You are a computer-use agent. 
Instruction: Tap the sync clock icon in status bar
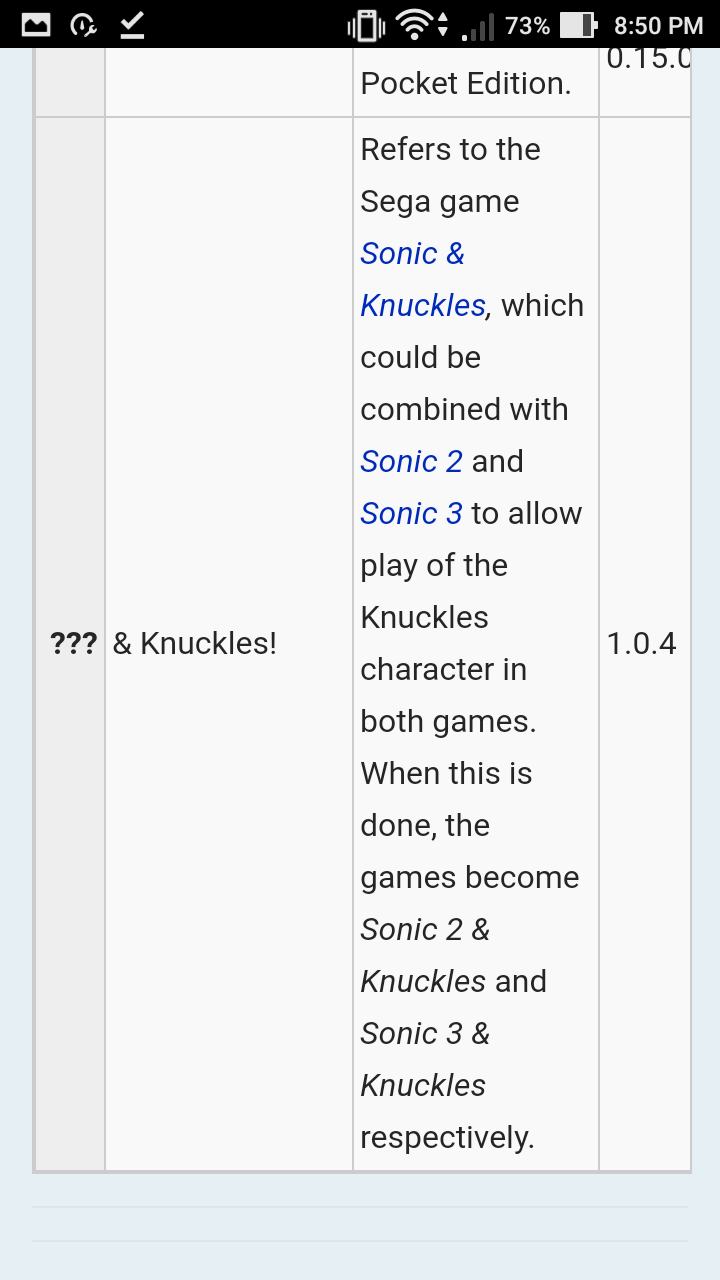84,25
